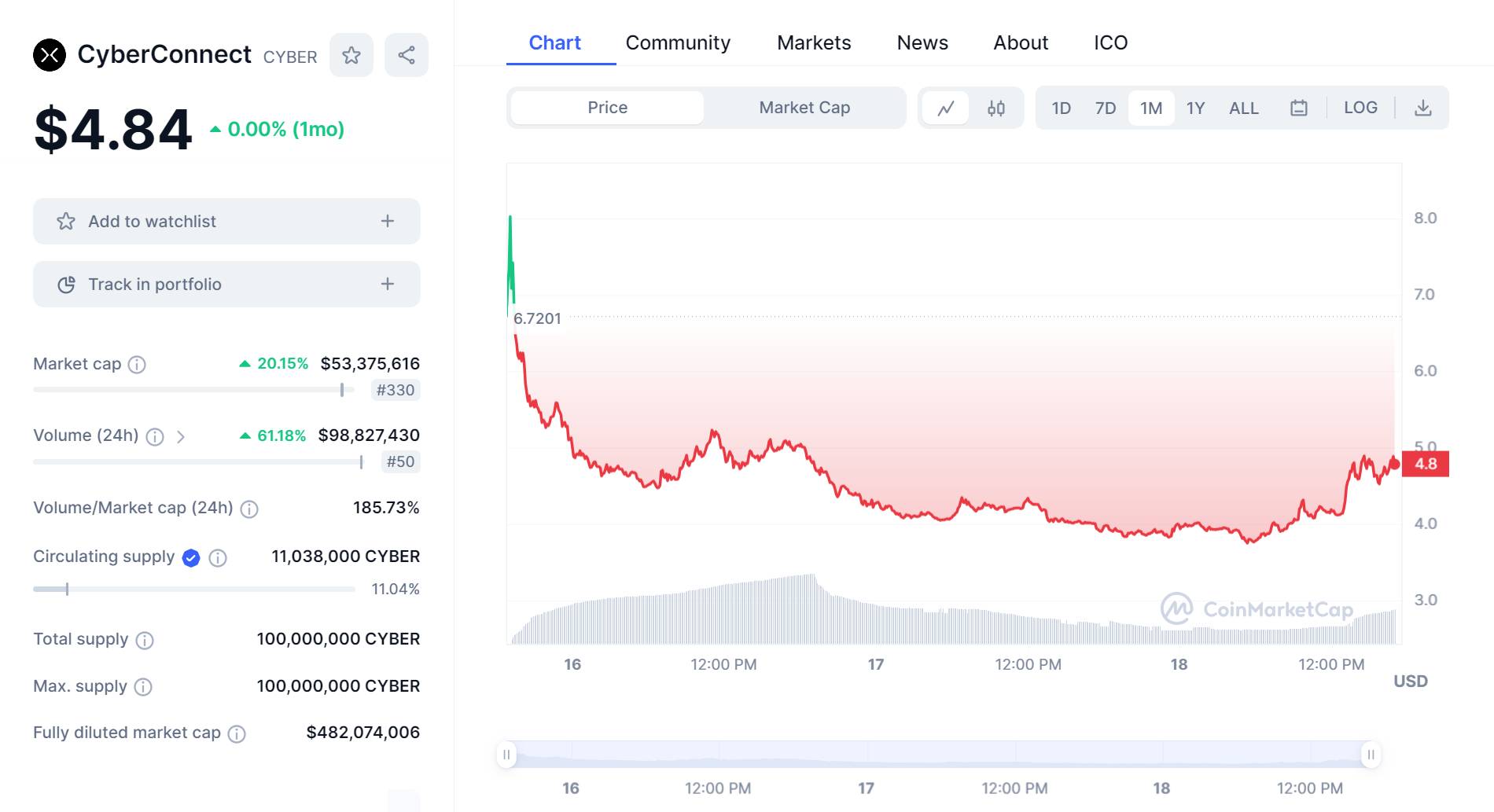Enable logarithmic scale with LOG toggle
Image resolution: width=1494 pixels, height=812 pixels.
[1360, 108]
